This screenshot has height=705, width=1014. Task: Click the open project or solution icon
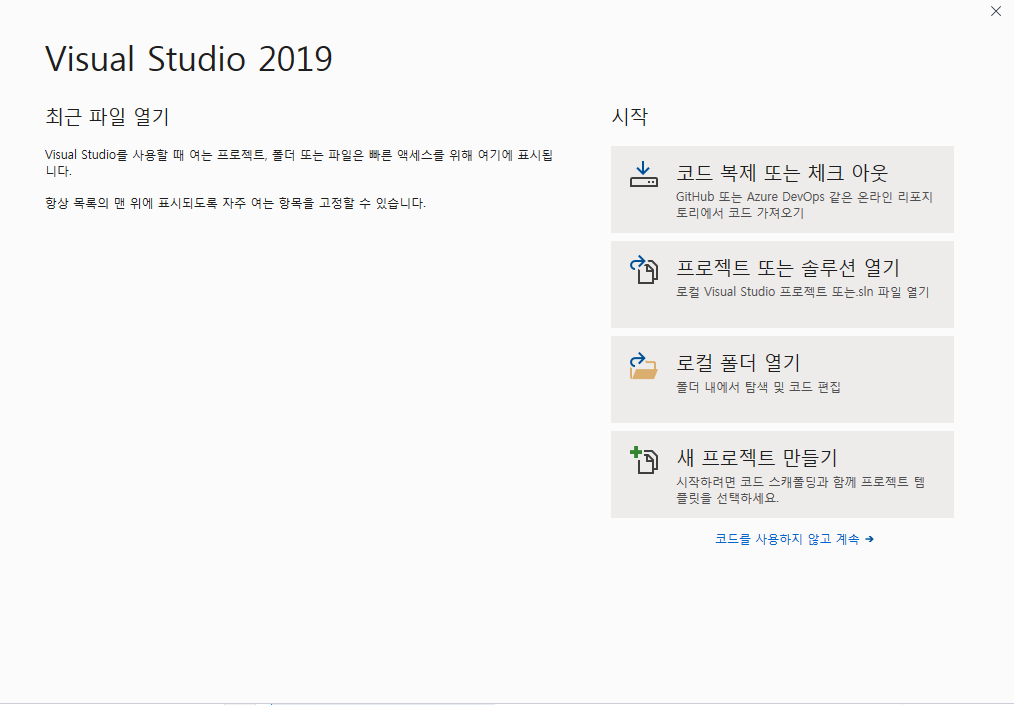(643, 270)
